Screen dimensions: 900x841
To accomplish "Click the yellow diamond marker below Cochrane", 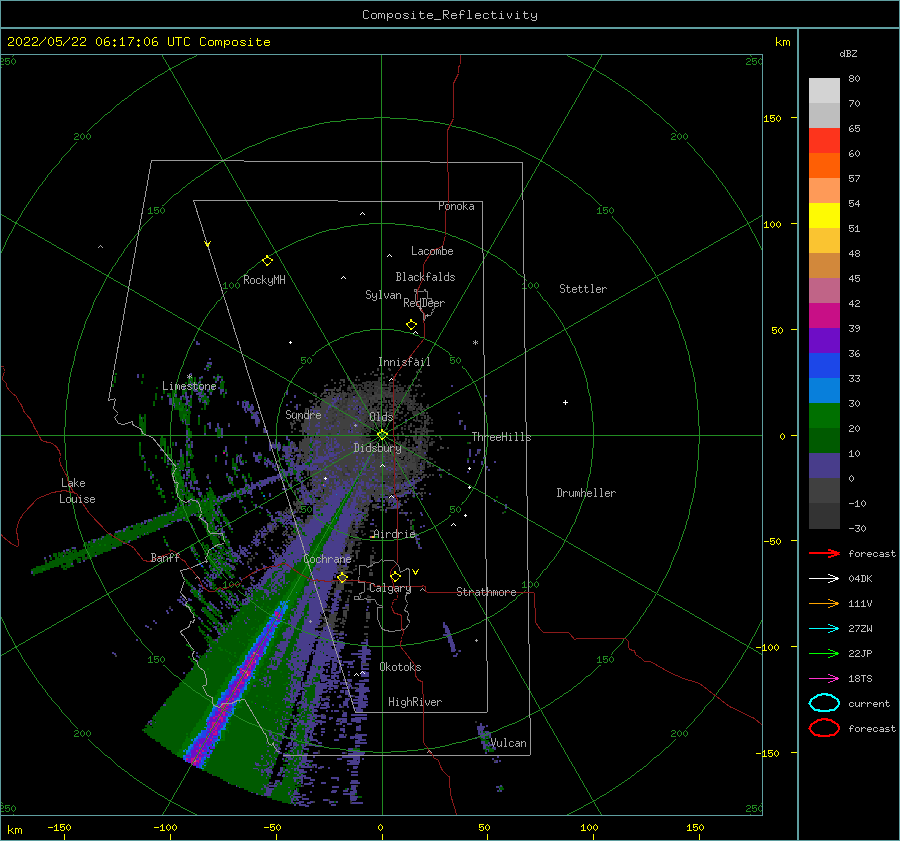I will pyautogui.click(x=342, y=577).
